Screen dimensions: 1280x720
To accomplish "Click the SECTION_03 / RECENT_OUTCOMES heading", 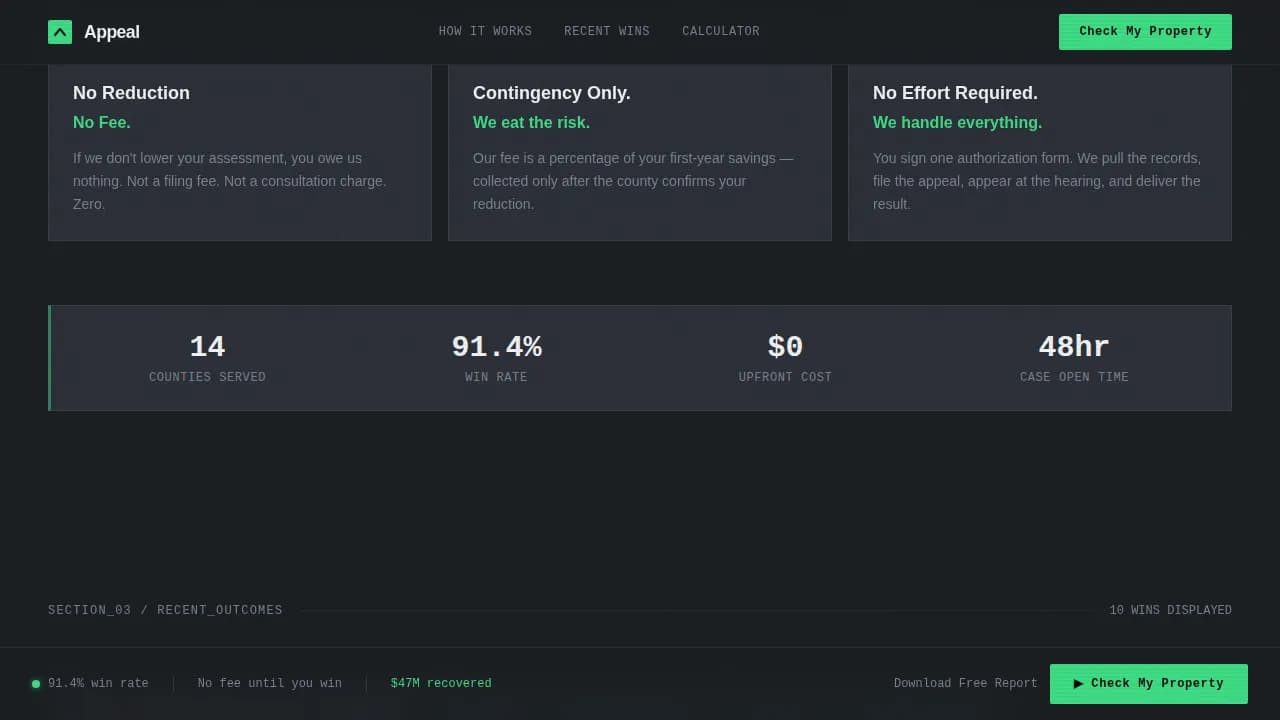I will (x=165, y=610).
